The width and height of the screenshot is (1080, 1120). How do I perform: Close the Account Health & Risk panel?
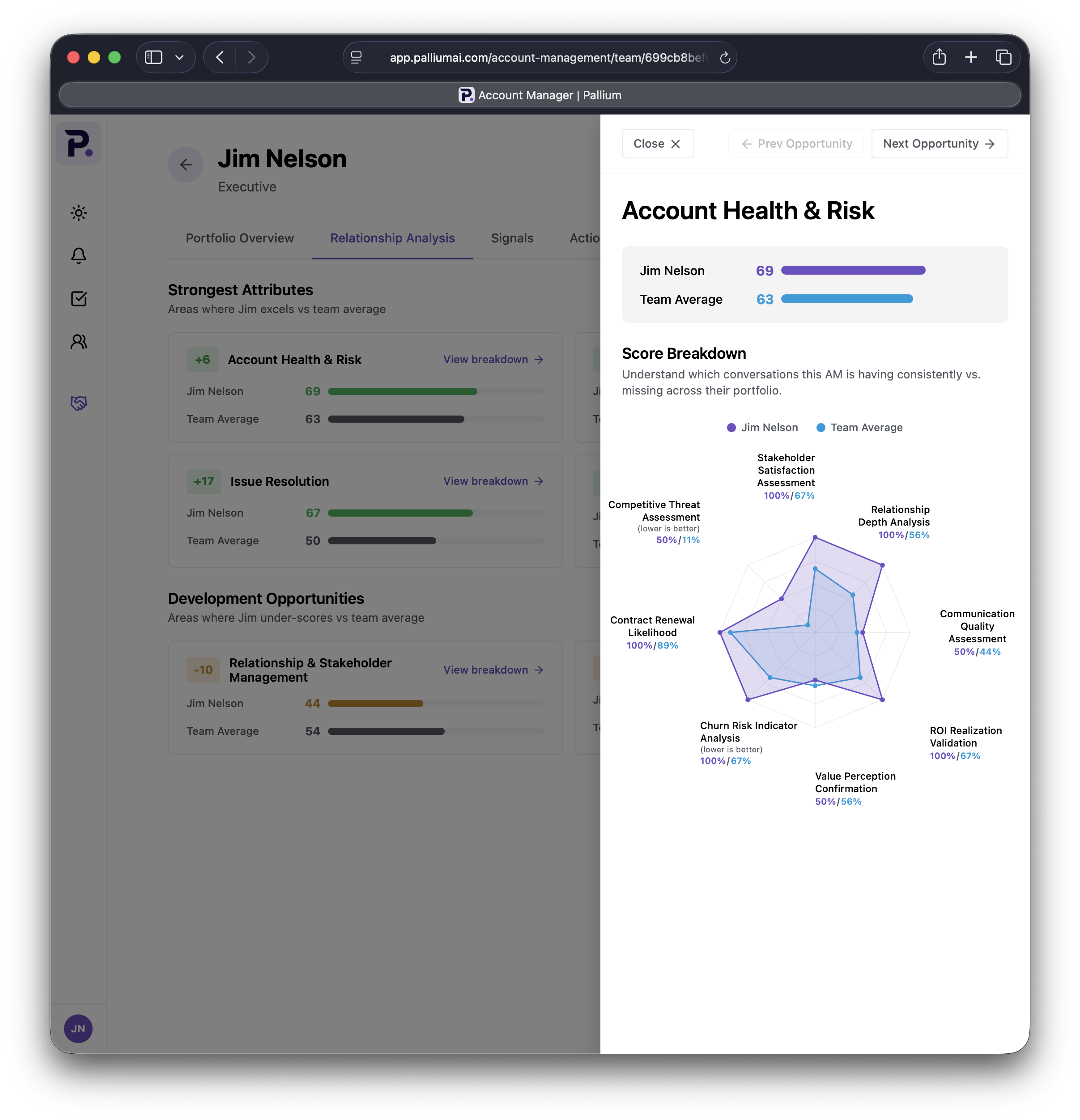point(657,144)
